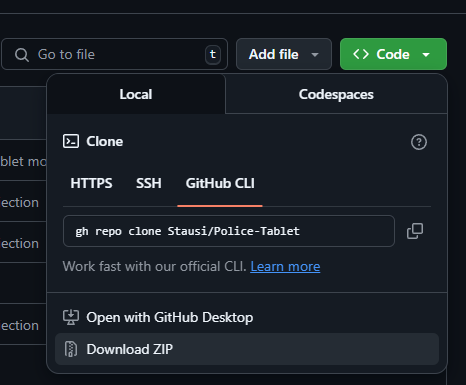Click Download ZIP

(247, 349)
